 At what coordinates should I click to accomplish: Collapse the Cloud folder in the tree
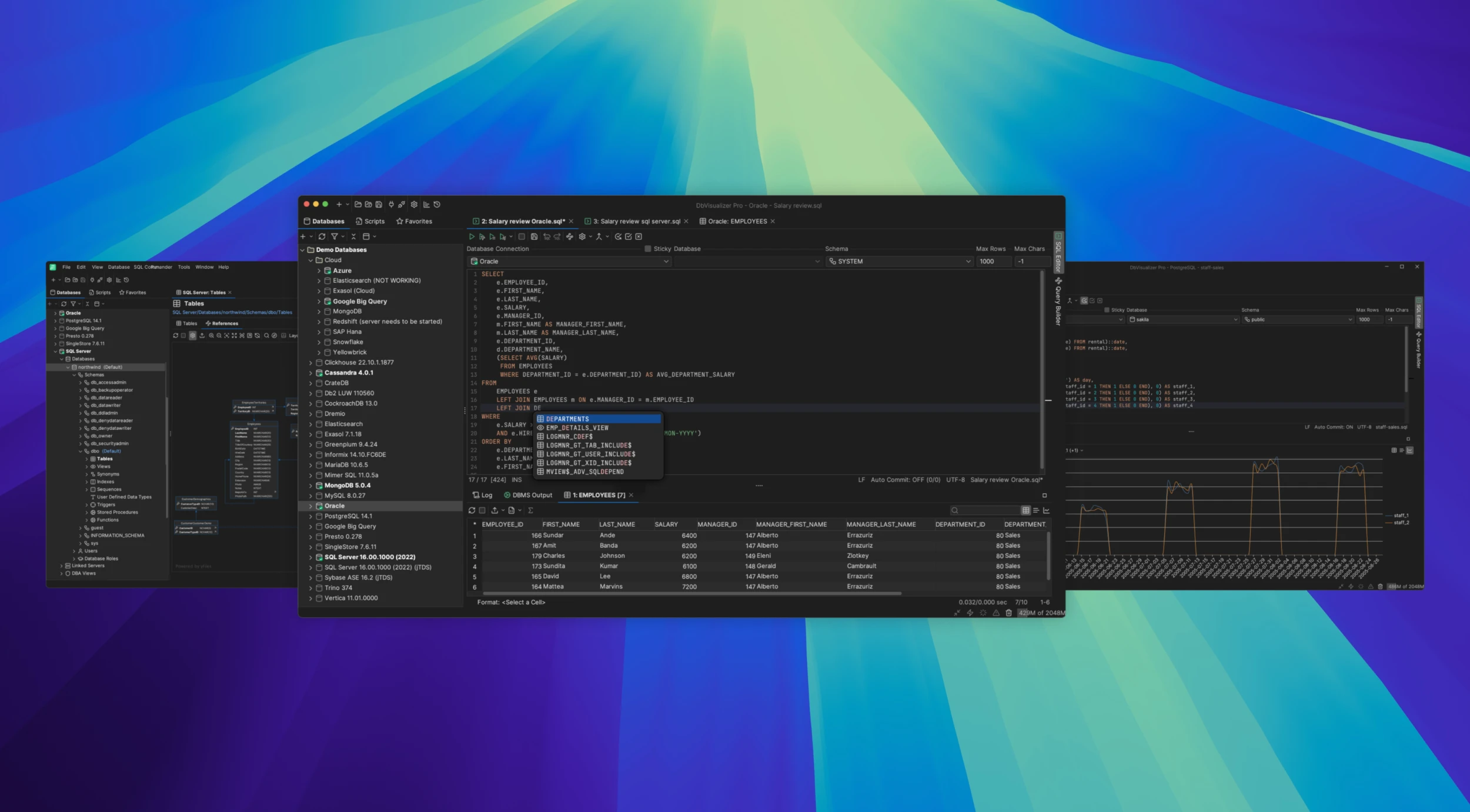click(x=310, y=259)
